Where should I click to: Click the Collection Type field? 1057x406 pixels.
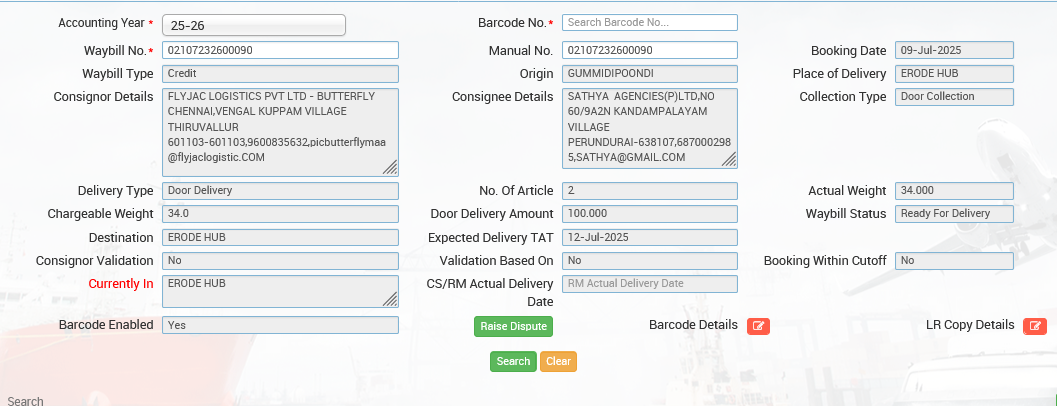click(954, 97)
